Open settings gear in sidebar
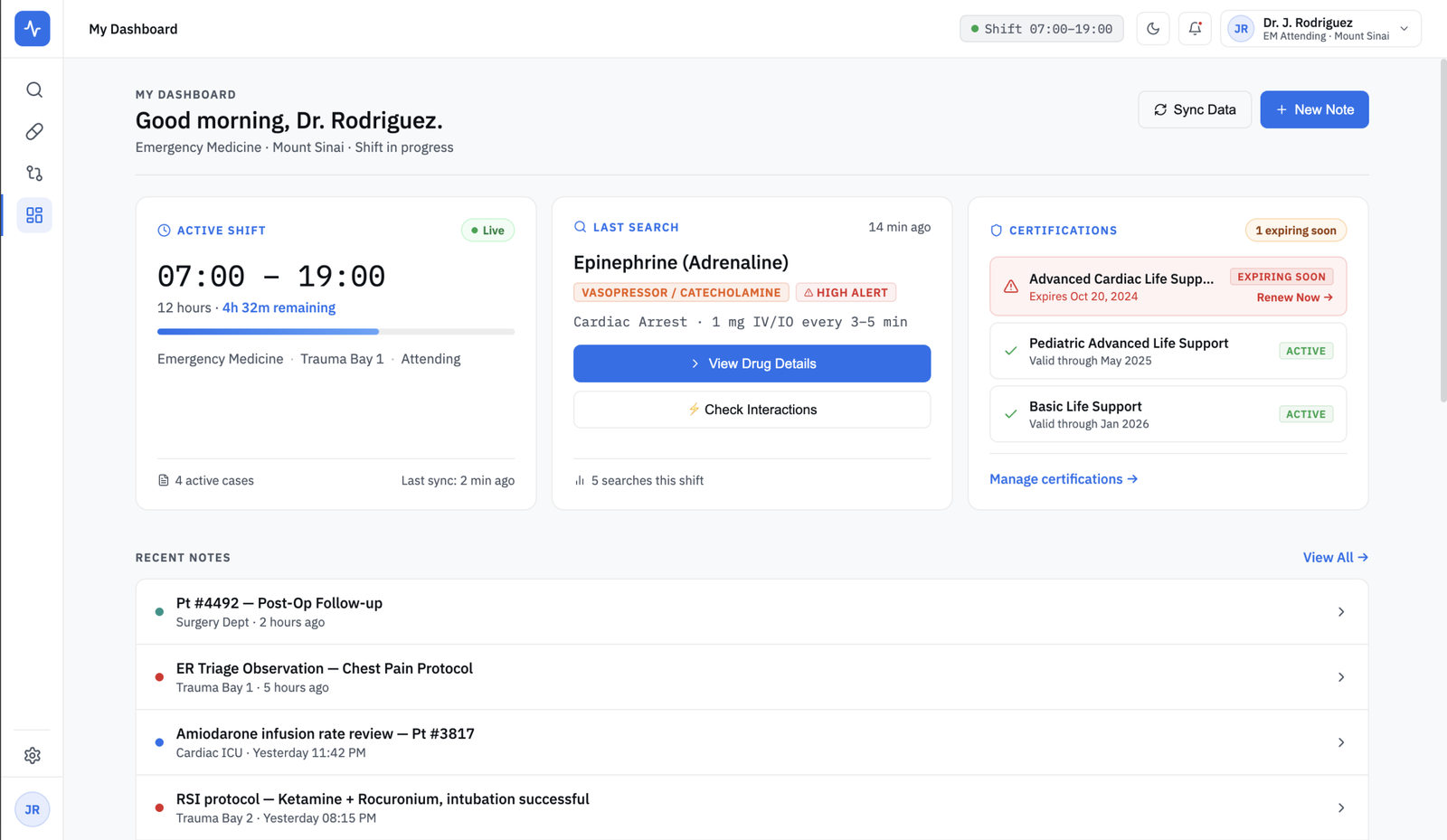Screen dimensions: 1447x840 pos(33,755)
